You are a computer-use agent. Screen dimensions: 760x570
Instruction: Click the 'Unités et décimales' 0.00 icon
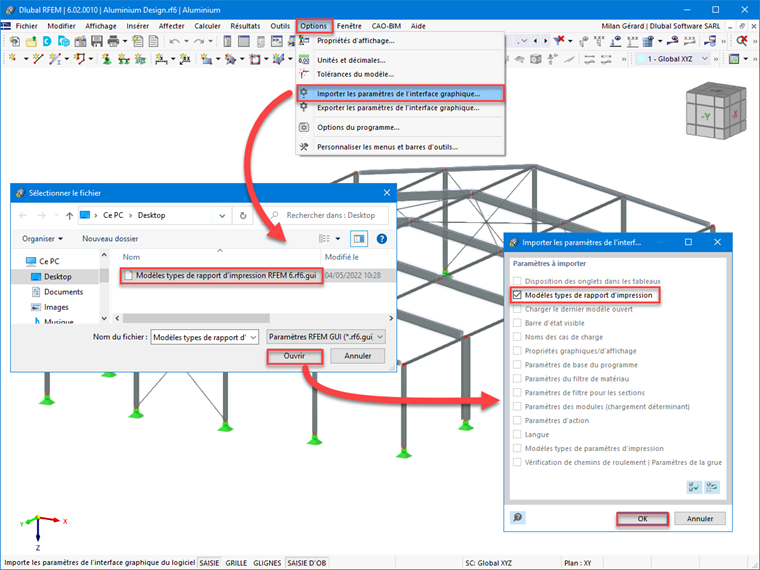(304, 60)
